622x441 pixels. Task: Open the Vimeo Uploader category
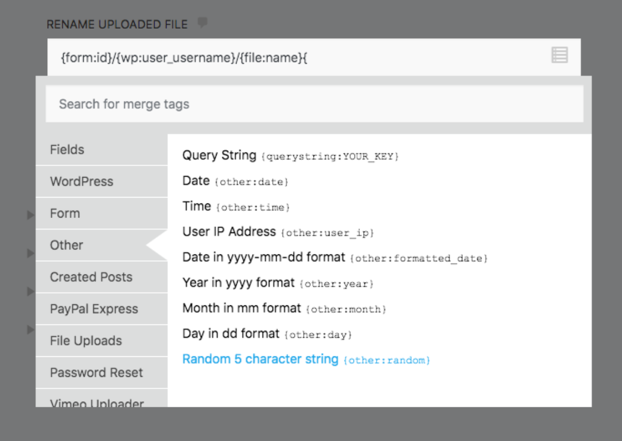101,402
